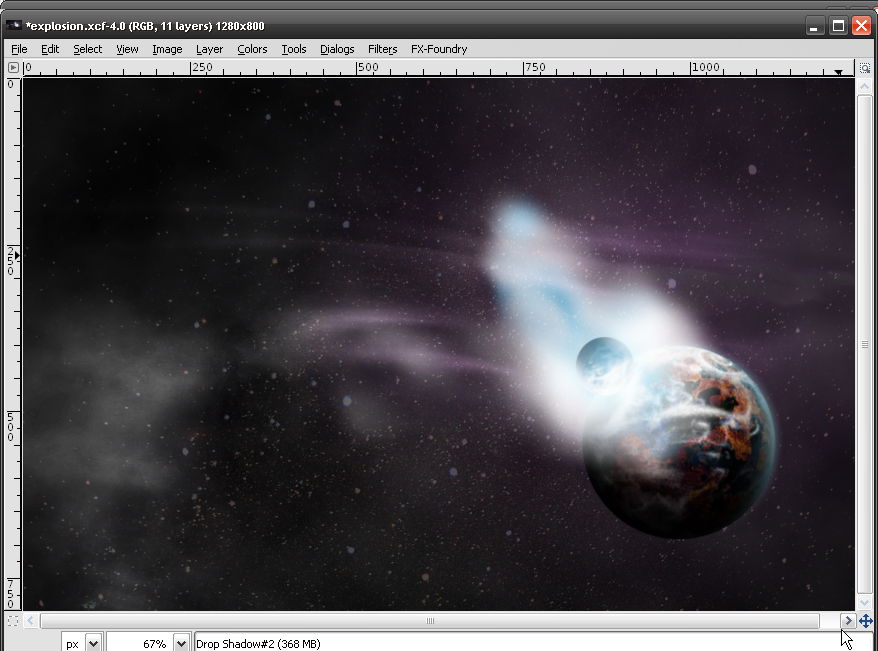Open the File menu
This screenshot has width=878, height=651.
(x=19, y=49)
